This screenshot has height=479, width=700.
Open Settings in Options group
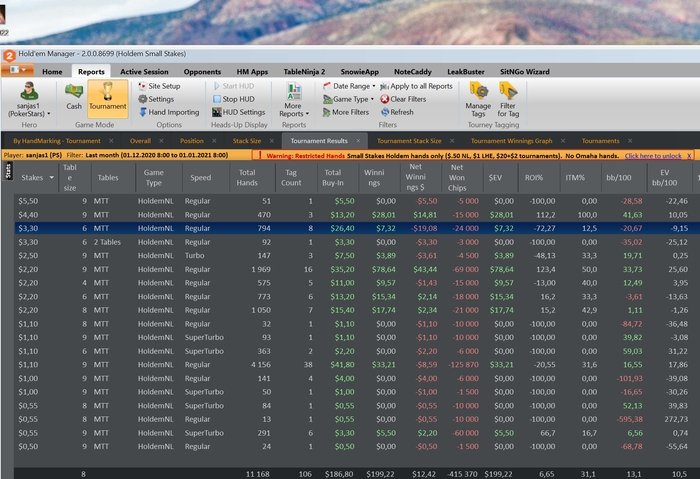(x=156, y=99)
